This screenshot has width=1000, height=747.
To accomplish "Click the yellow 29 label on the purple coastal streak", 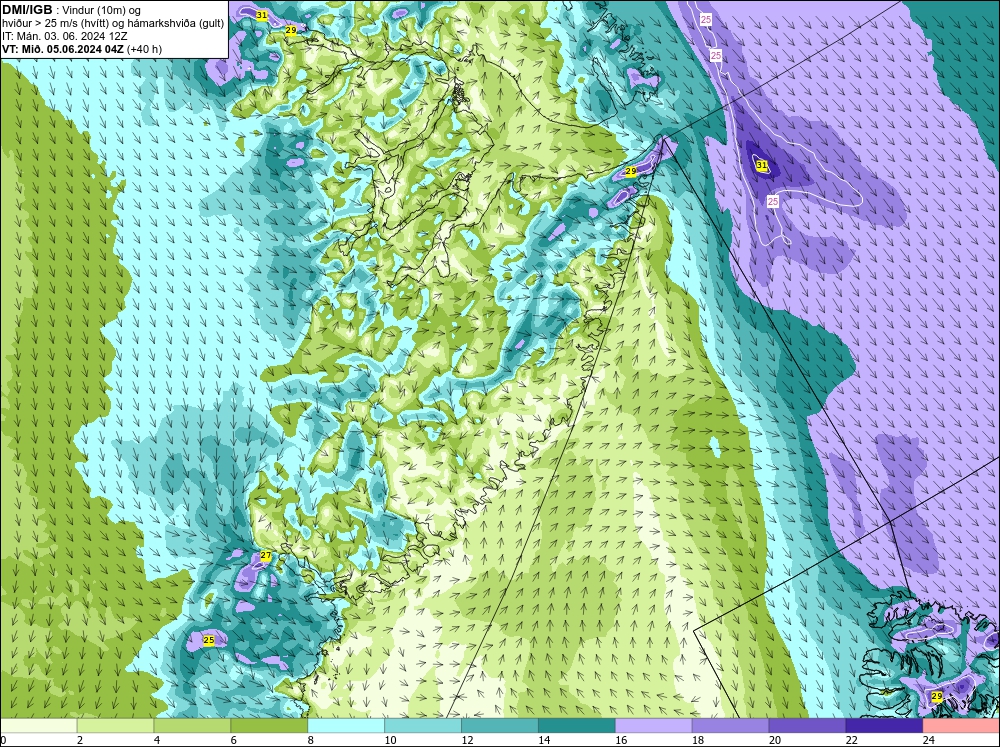I will (x=631, y=172).
